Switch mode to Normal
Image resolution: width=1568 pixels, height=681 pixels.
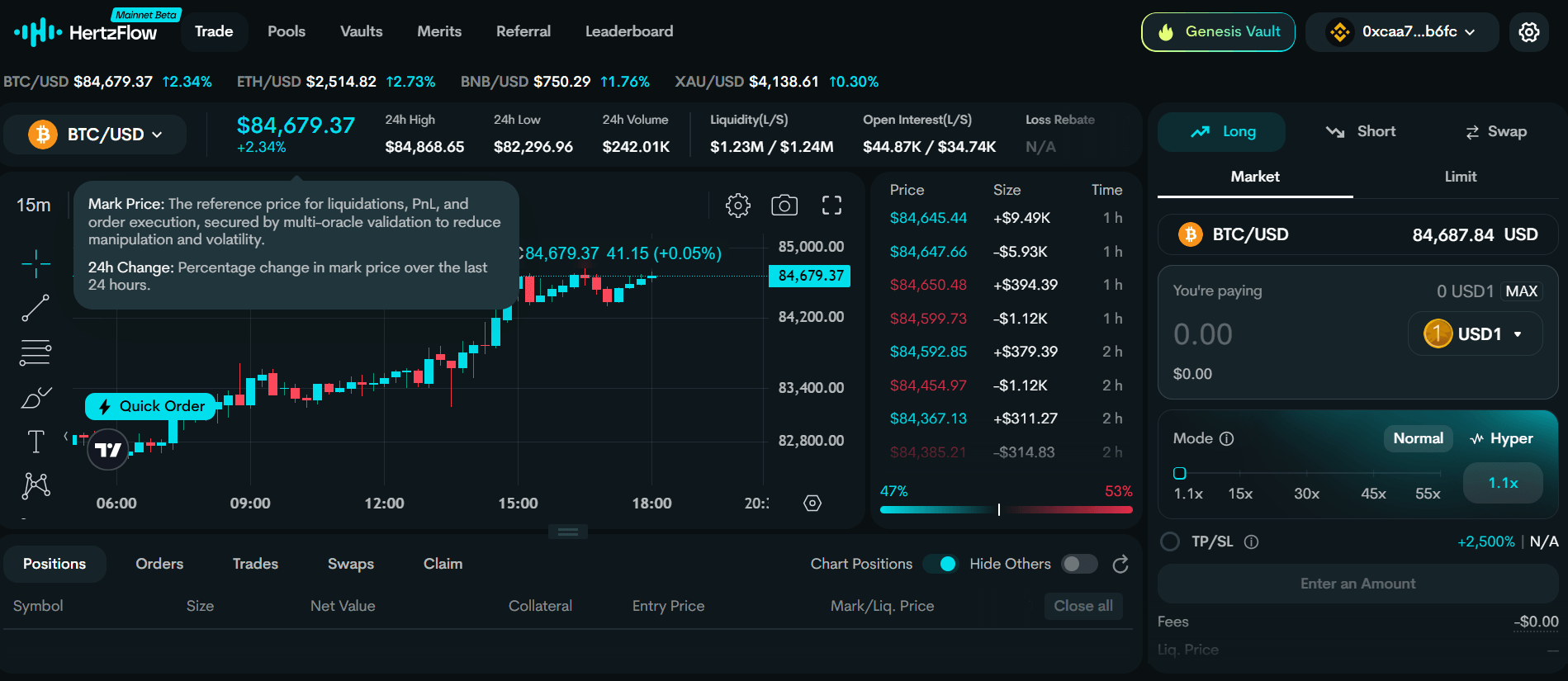(1418, 438)
